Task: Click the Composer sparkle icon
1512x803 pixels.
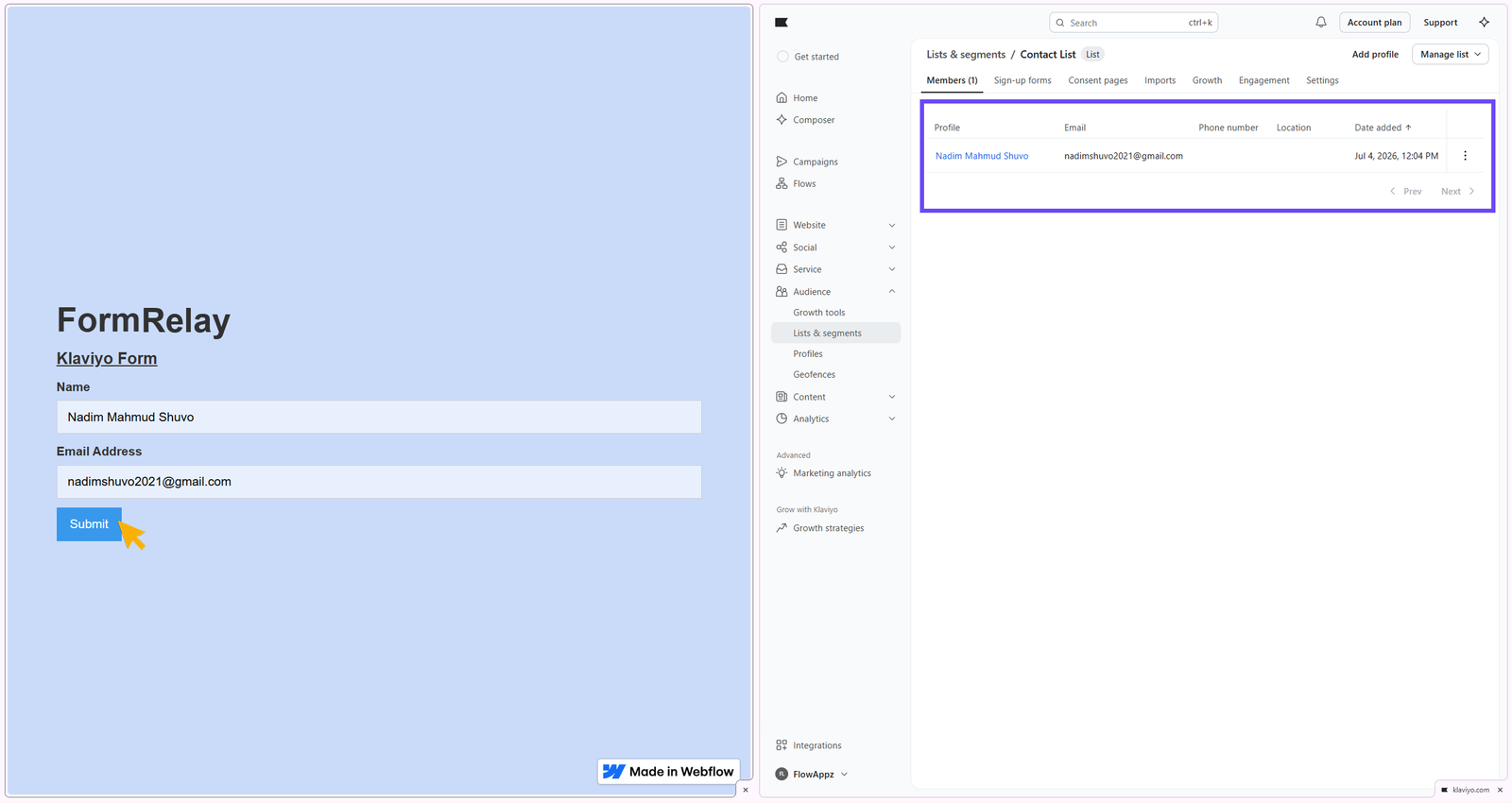Action: pyautogui.click(x=782, y=120)
